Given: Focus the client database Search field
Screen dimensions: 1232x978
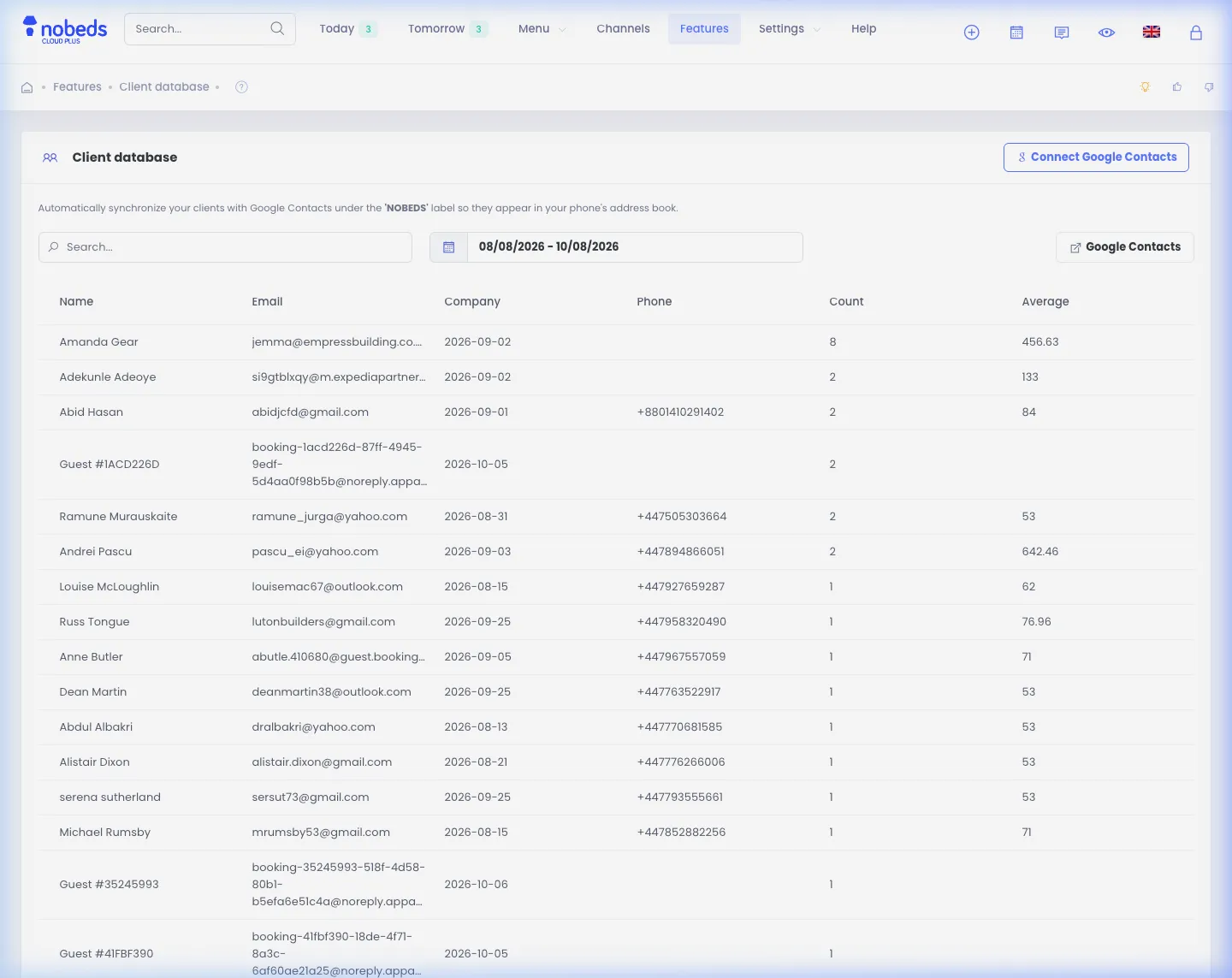Looking at the screenshot, I should coord(225,247).
